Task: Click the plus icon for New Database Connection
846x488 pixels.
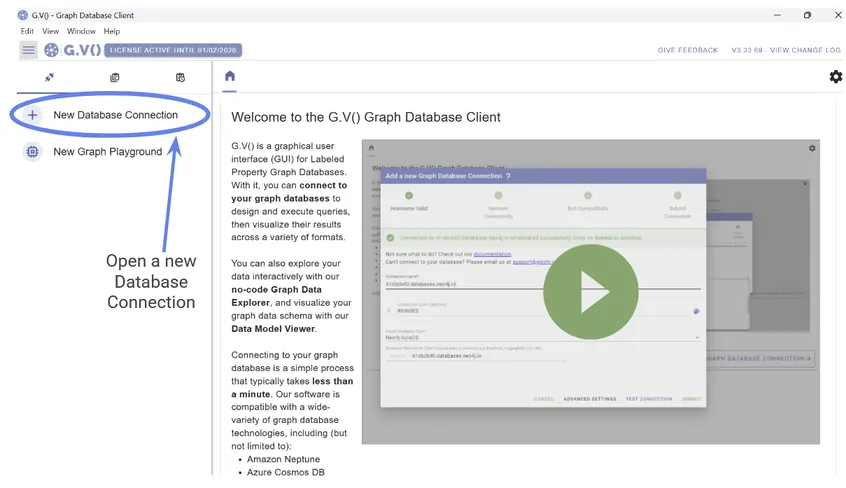Action: pyautogui.click(x=32, y=115)
